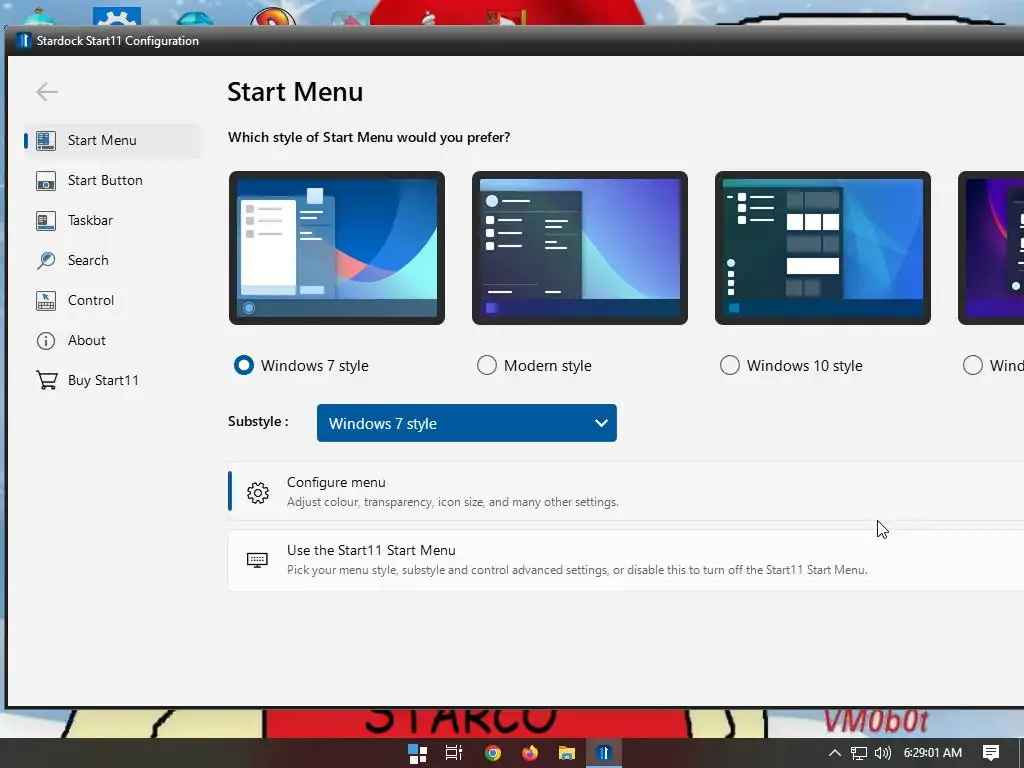The image size is (1024, 768).
Task: Open the Search settings page
Action: coord(112,261)
